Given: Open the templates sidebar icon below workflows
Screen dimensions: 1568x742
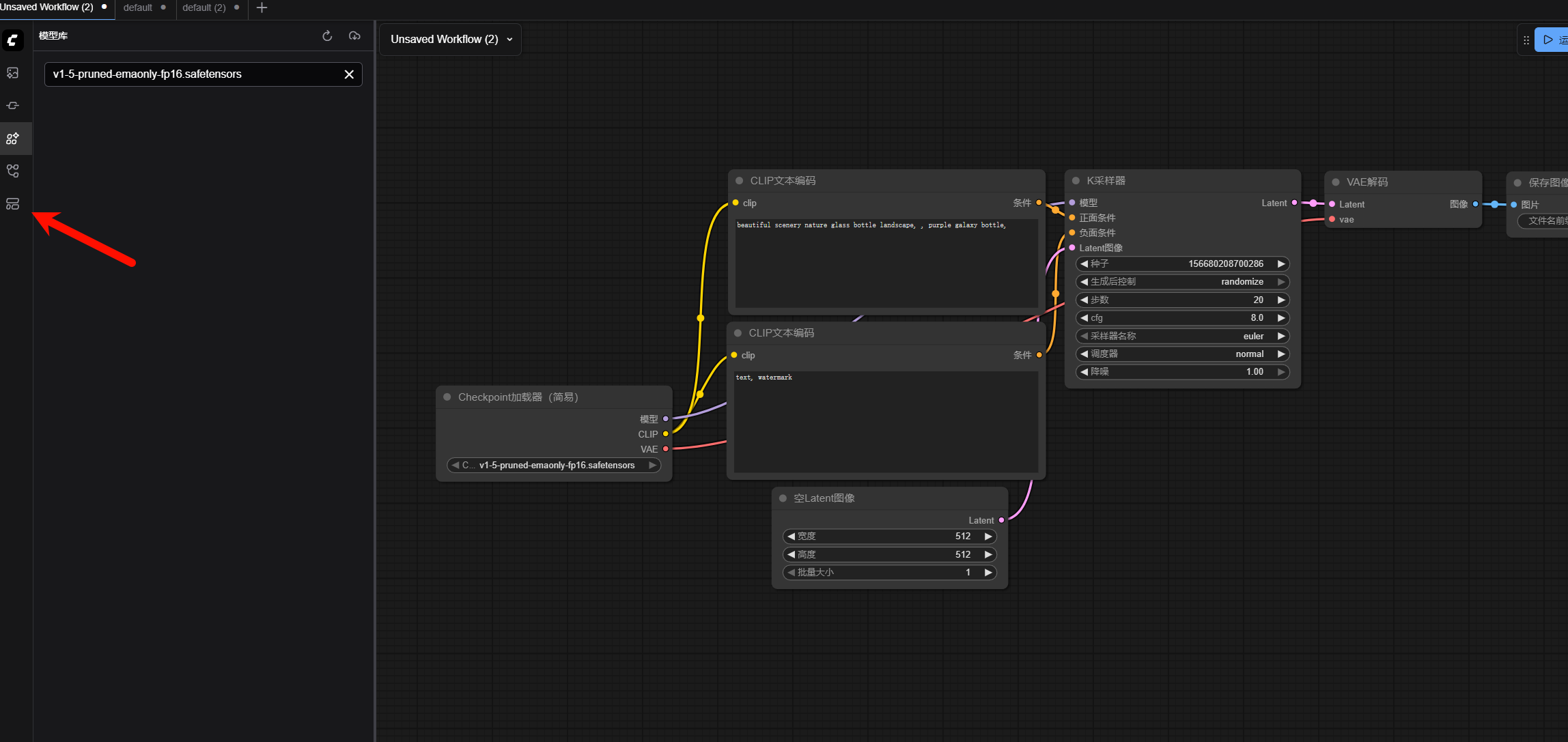Looking at the screenshot, I should (13, 204).
